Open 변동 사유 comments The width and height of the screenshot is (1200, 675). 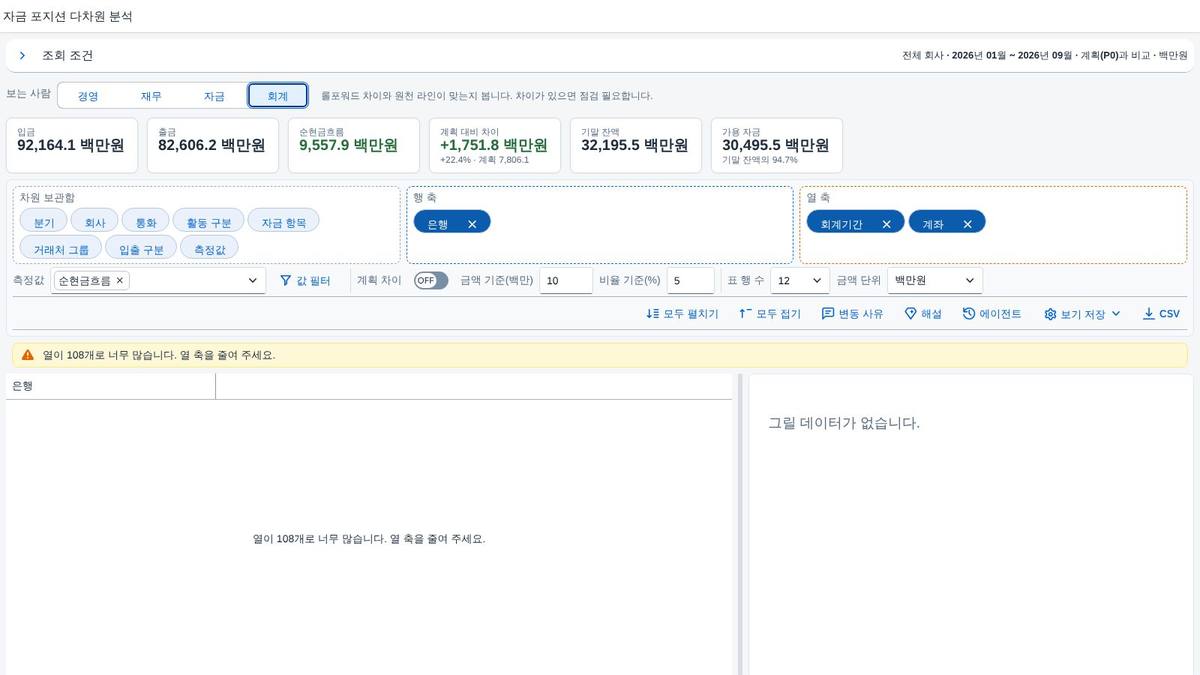pyautogui.click(x=852, y=314)
